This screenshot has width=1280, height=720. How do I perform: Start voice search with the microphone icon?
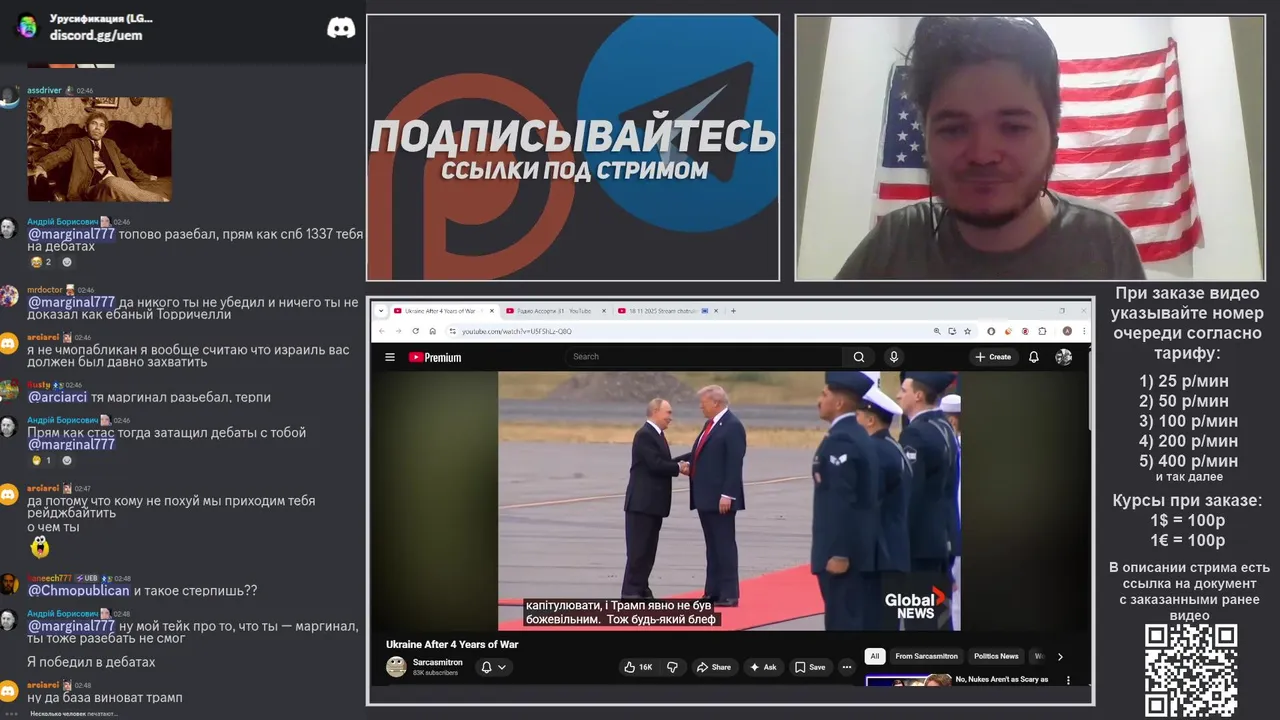point(894,357)
